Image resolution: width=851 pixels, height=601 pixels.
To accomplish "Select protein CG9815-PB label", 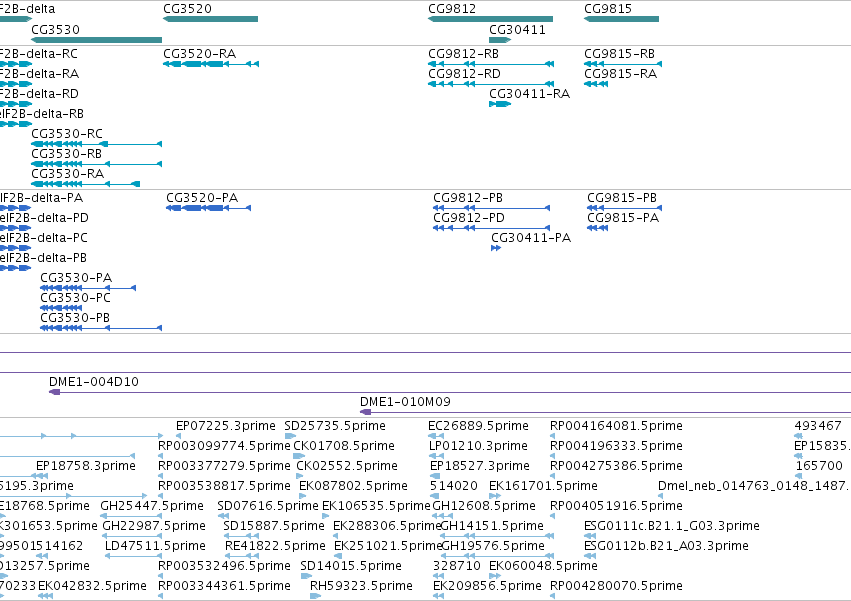I will coord(622,198).
